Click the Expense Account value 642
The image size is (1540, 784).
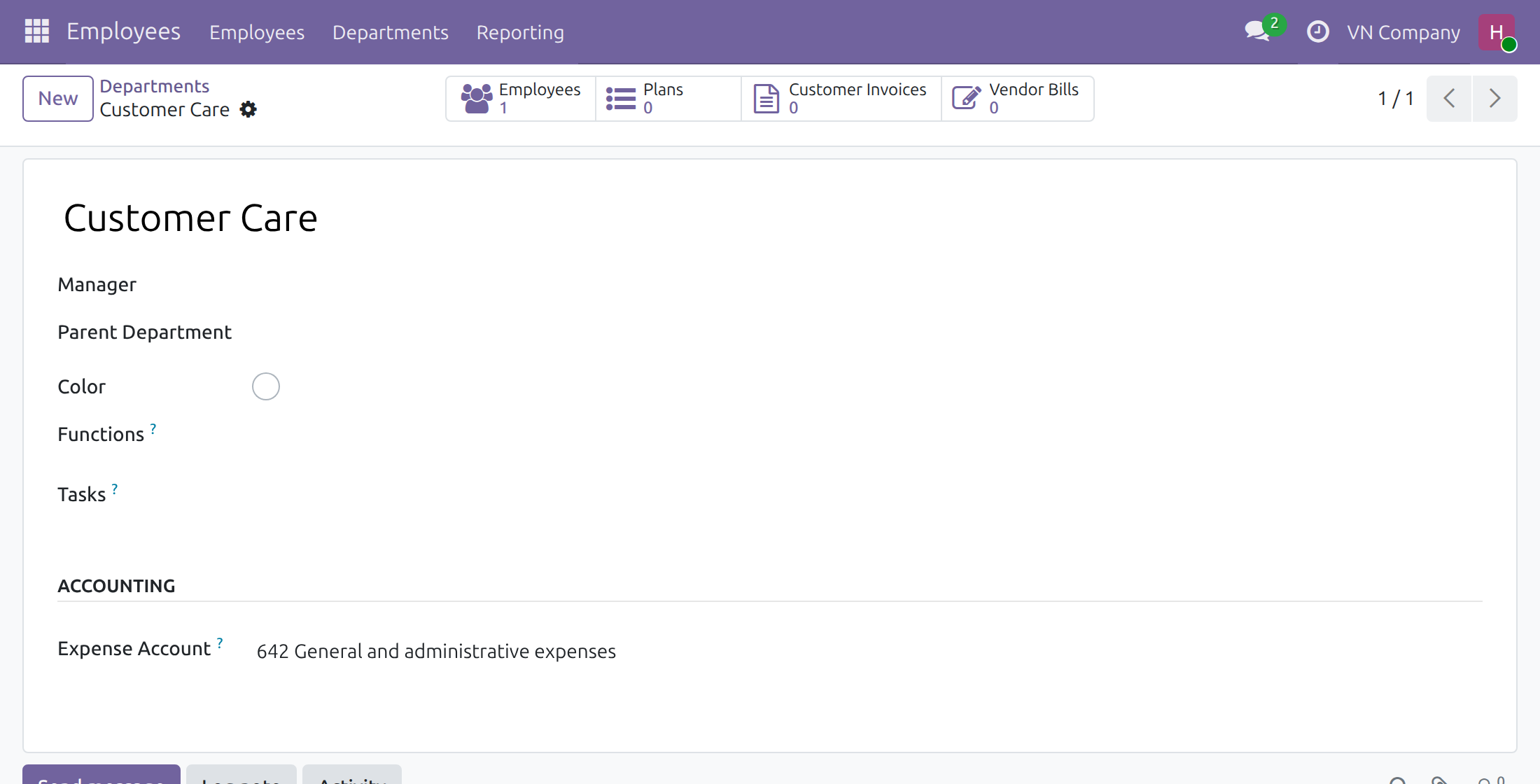[436, 652]
